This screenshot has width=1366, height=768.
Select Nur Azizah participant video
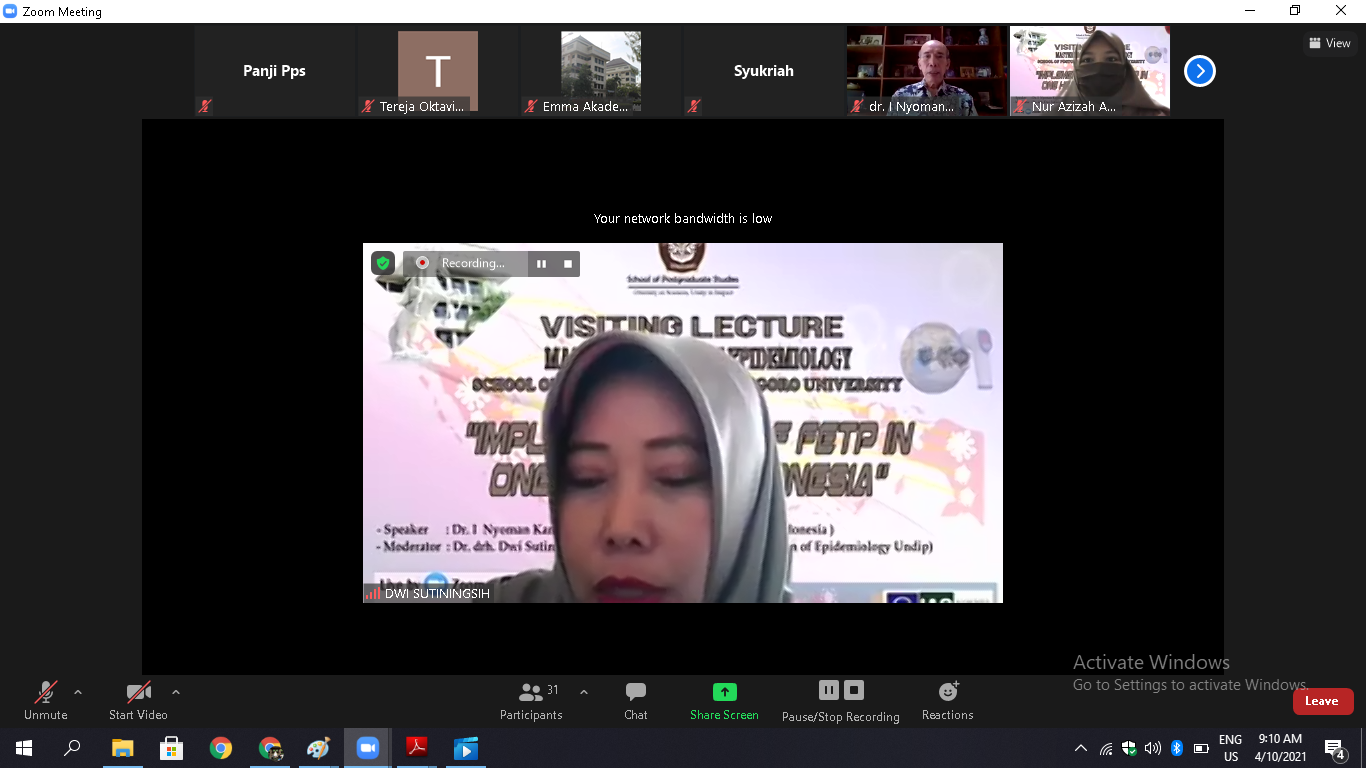1090,71
